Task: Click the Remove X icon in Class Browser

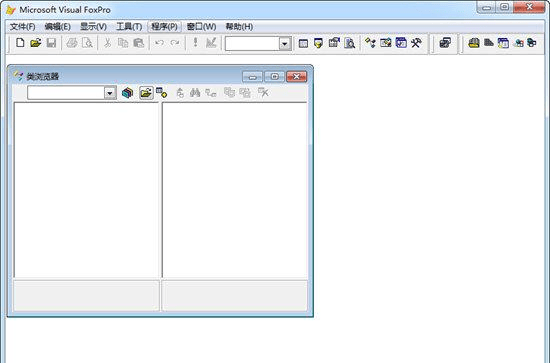Action: point(263,93)
